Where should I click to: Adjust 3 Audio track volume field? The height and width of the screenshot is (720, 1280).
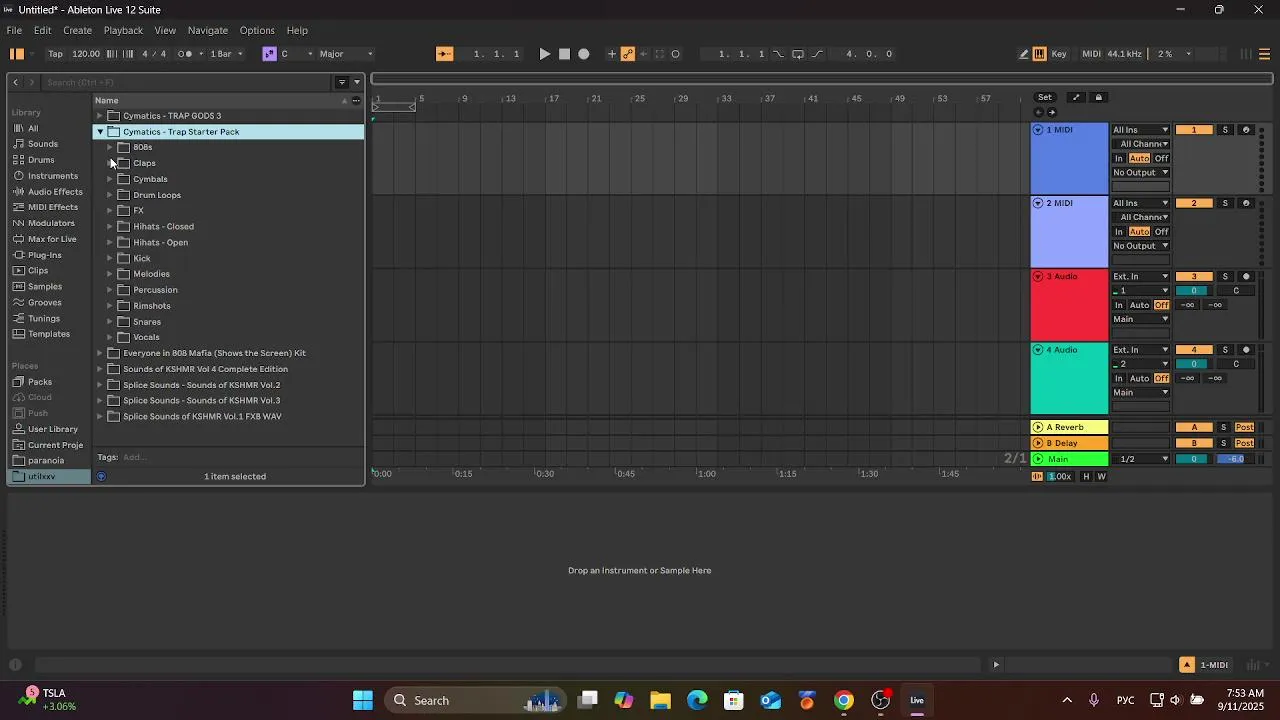click(1194, 291)
